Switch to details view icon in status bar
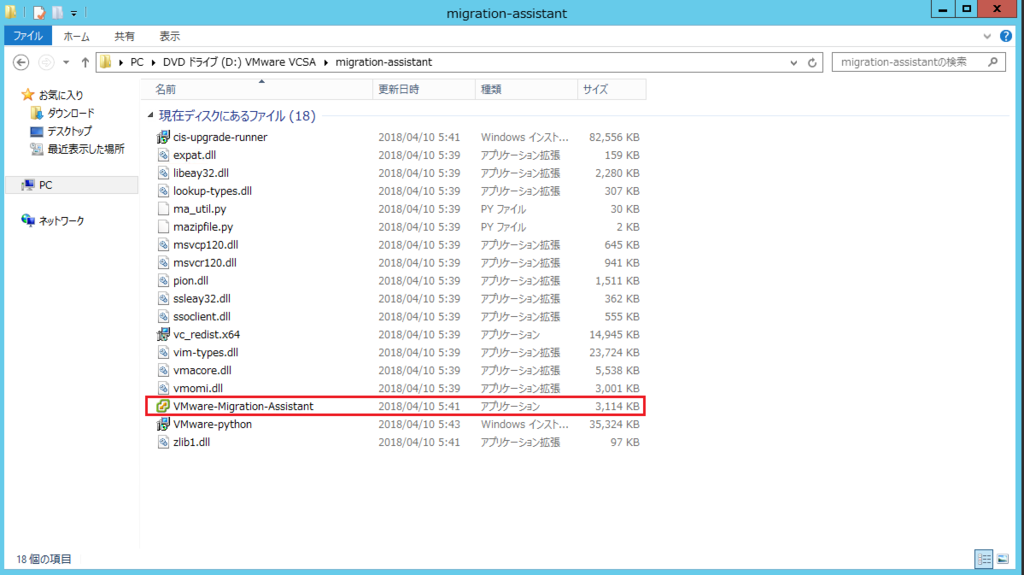This screenshot has height=575, width=1024. (984, 559)
